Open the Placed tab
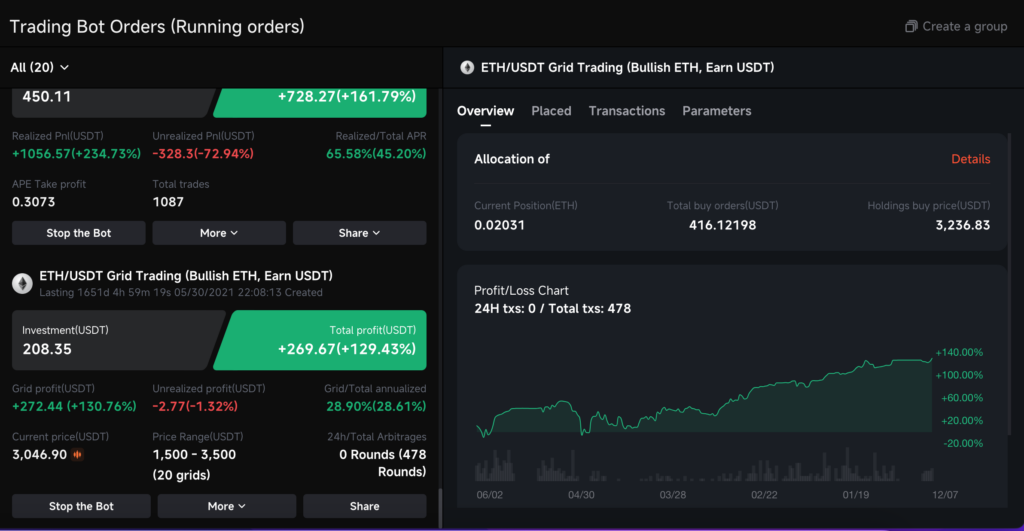Screen dimensions: 1024x531 pos(551,111)
